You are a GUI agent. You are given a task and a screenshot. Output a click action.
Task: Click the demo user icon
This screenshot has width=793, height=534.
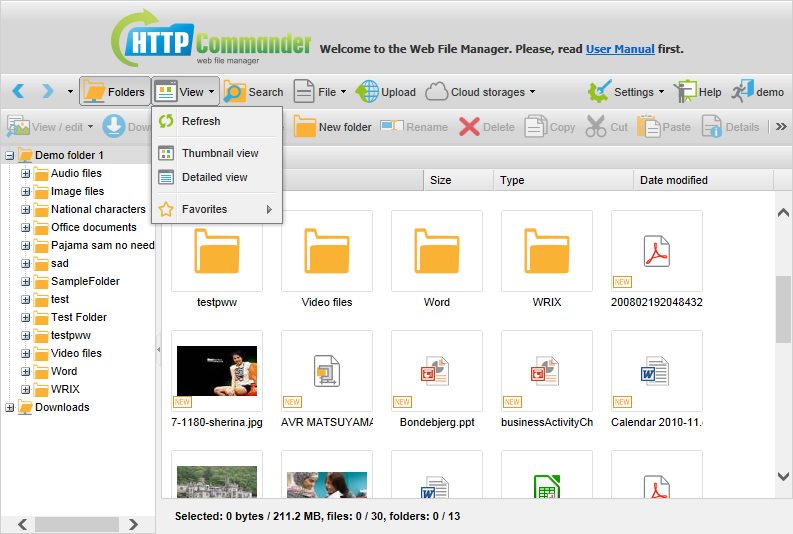(x=741, y=92)
